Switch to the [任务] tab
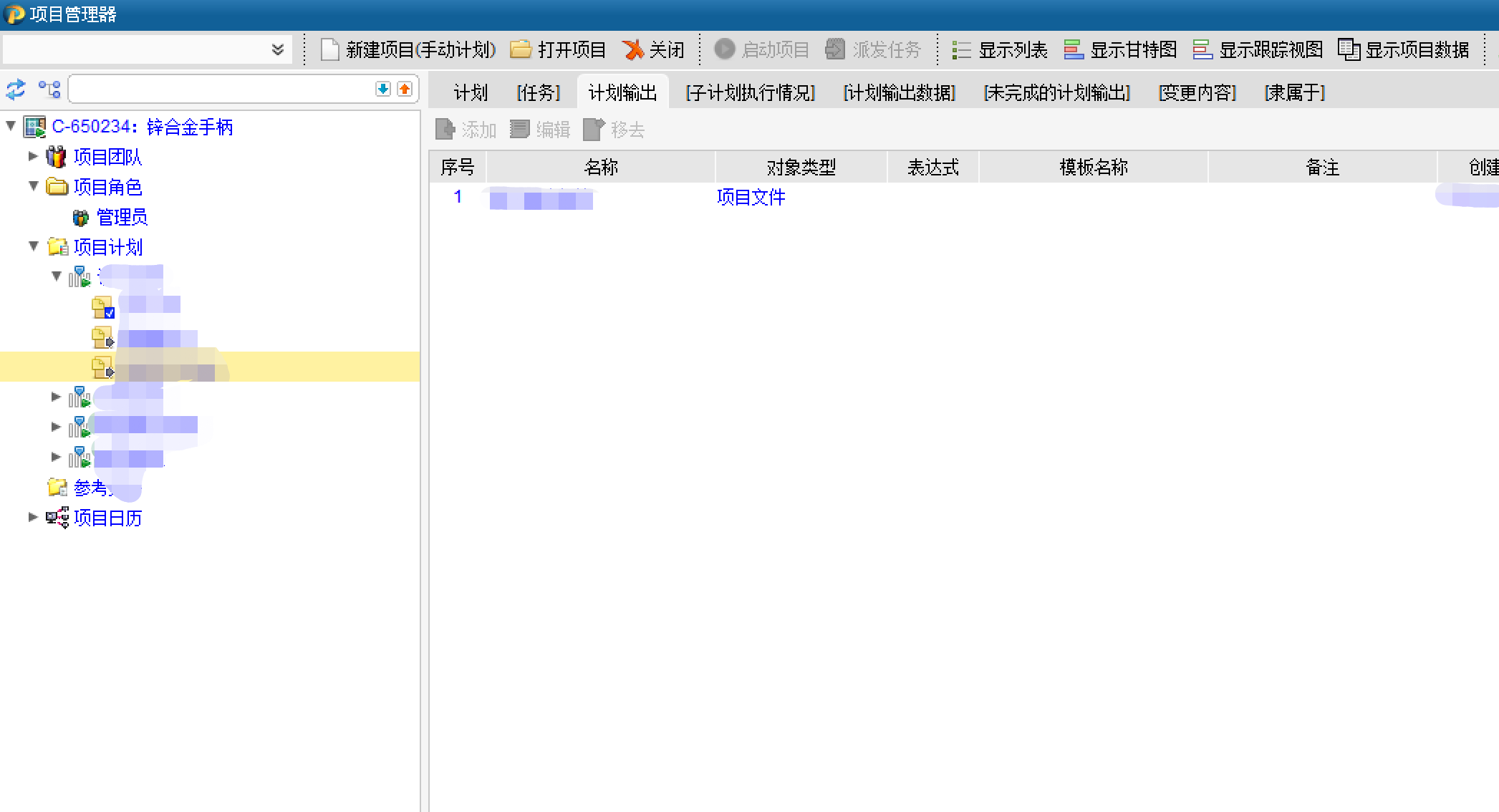This screenshot has width=1499, height=812. click(x=538, y=92)
